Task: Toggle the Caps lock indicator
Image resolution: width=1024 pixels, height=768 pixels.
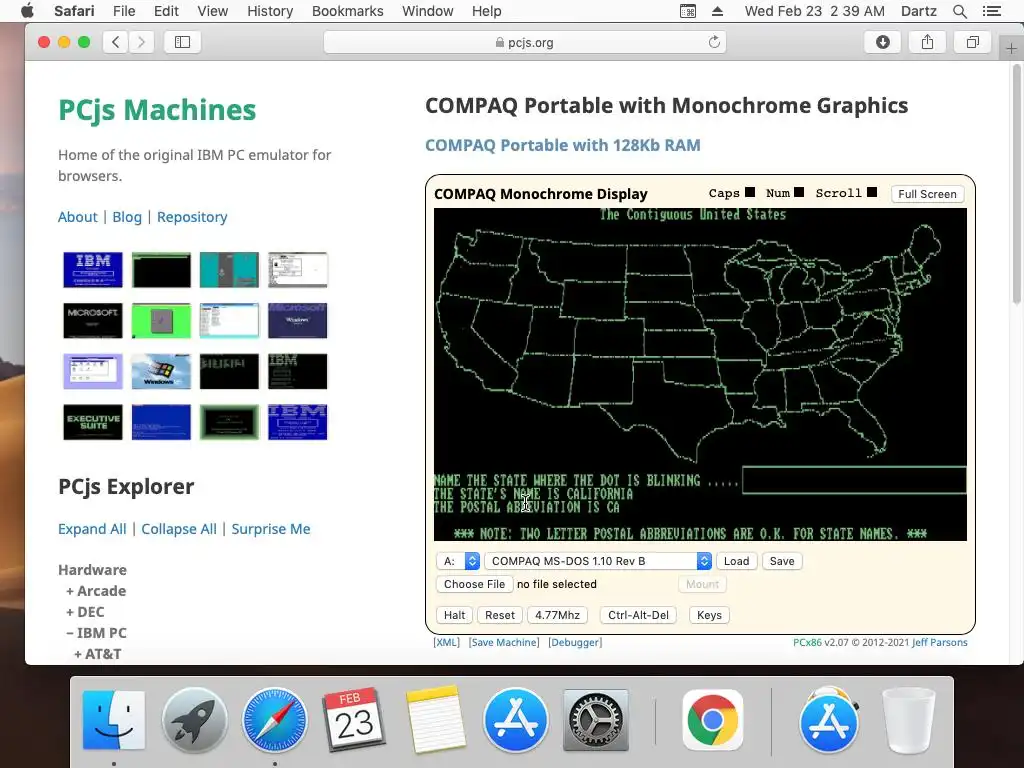Action: pos(750,193)
